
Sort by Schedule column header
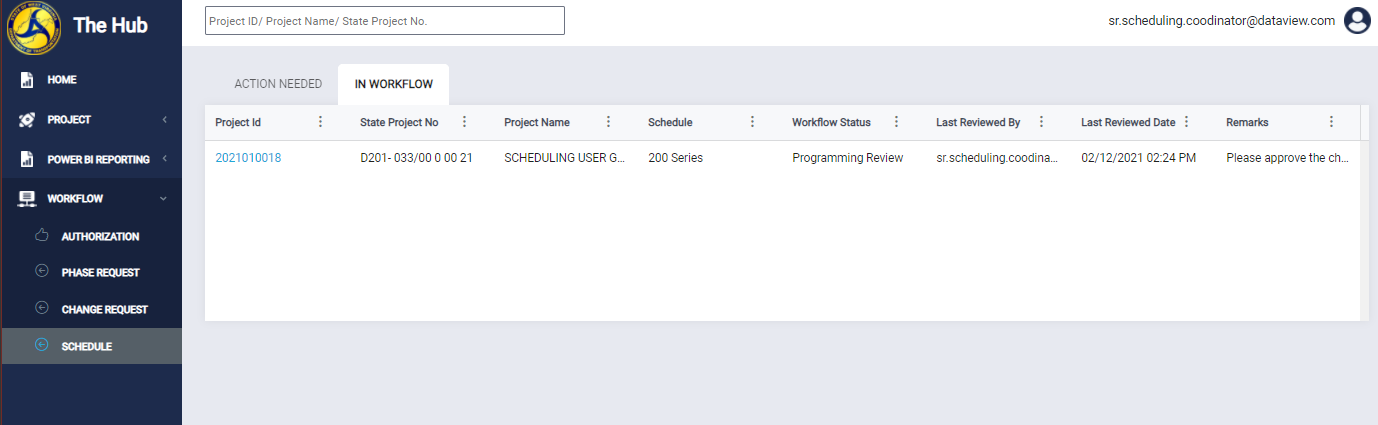pos(670,123)
